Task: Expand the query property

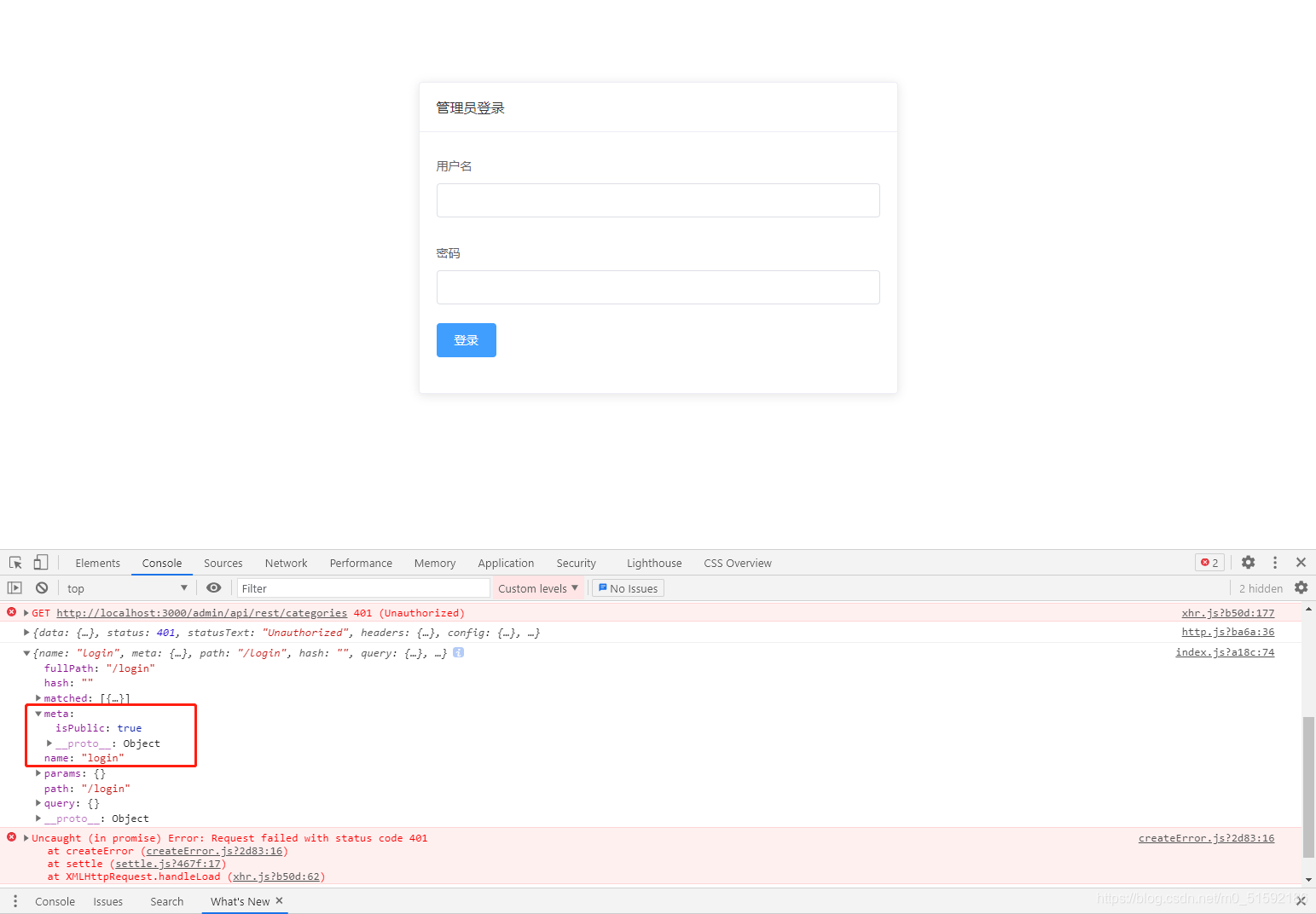Action: pos(38,803)
